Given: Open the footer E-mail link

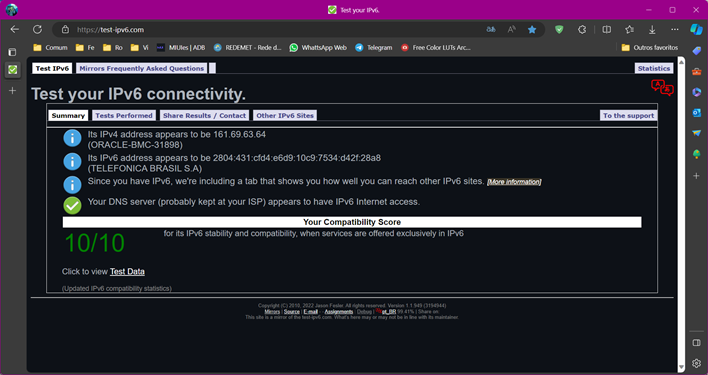Looking at the screenshot, I should [311, 311].
